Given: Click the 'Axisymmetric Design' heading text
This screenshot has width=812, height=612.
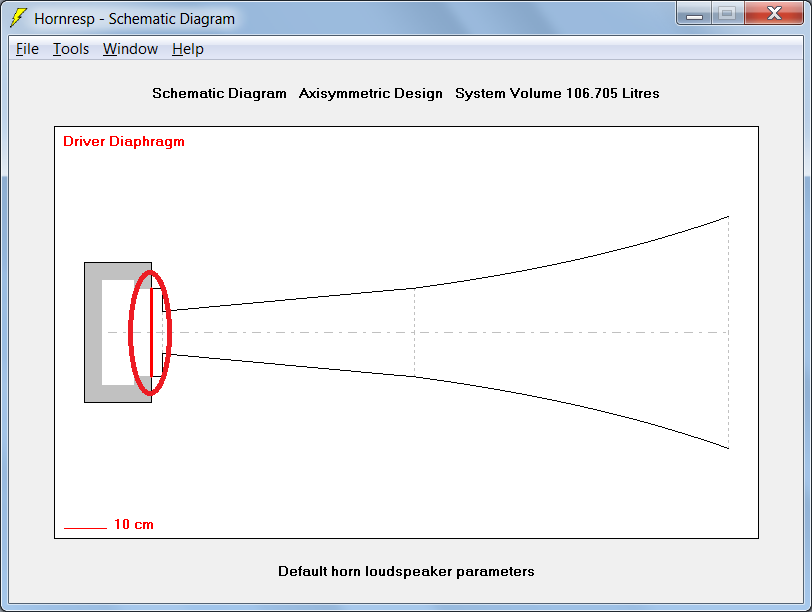Looking at the screenshot, I should pos(371,93).
